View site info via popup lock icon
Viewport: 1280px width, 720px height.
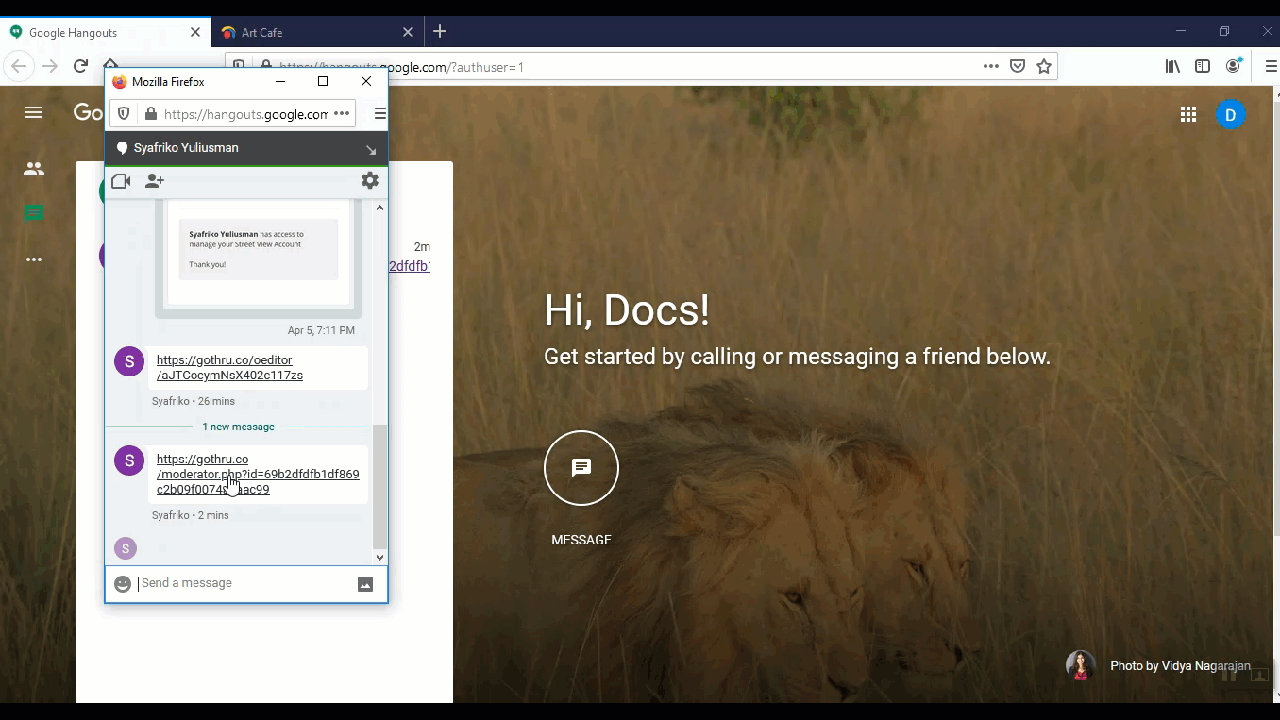pos(151,114)
